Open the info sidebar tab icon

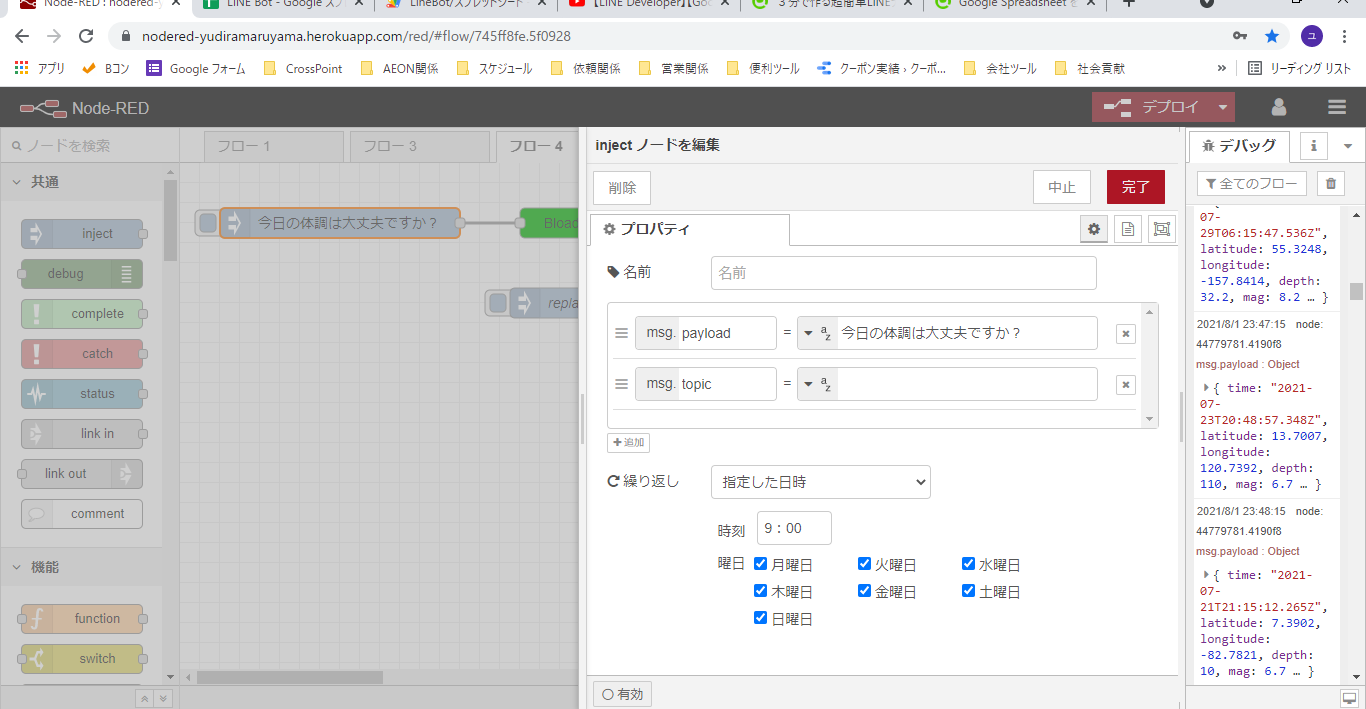pos(1313,146)
